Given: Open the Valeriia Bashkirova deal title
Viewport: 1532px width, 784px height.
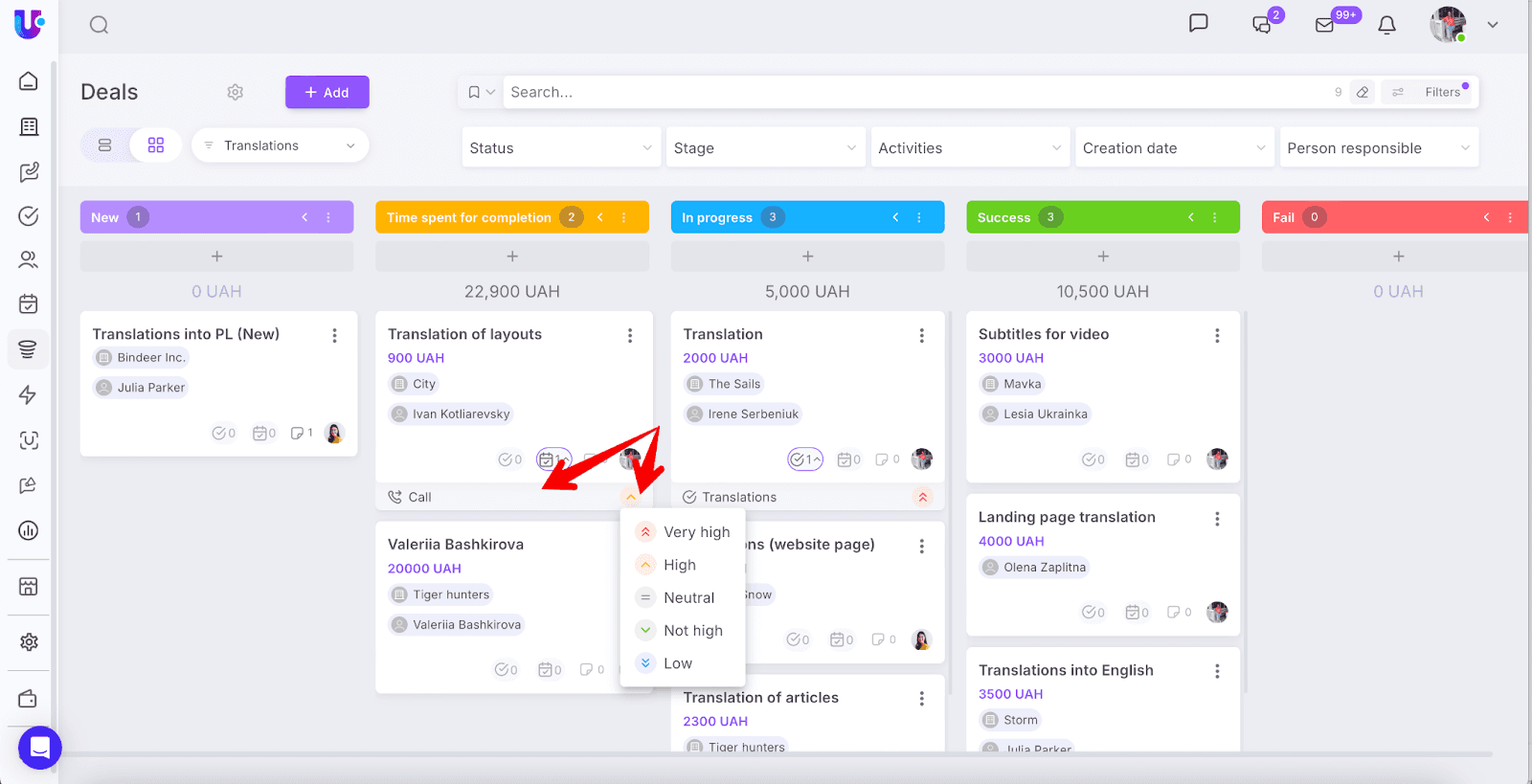Looking at the screenshot, I should 456,544.
